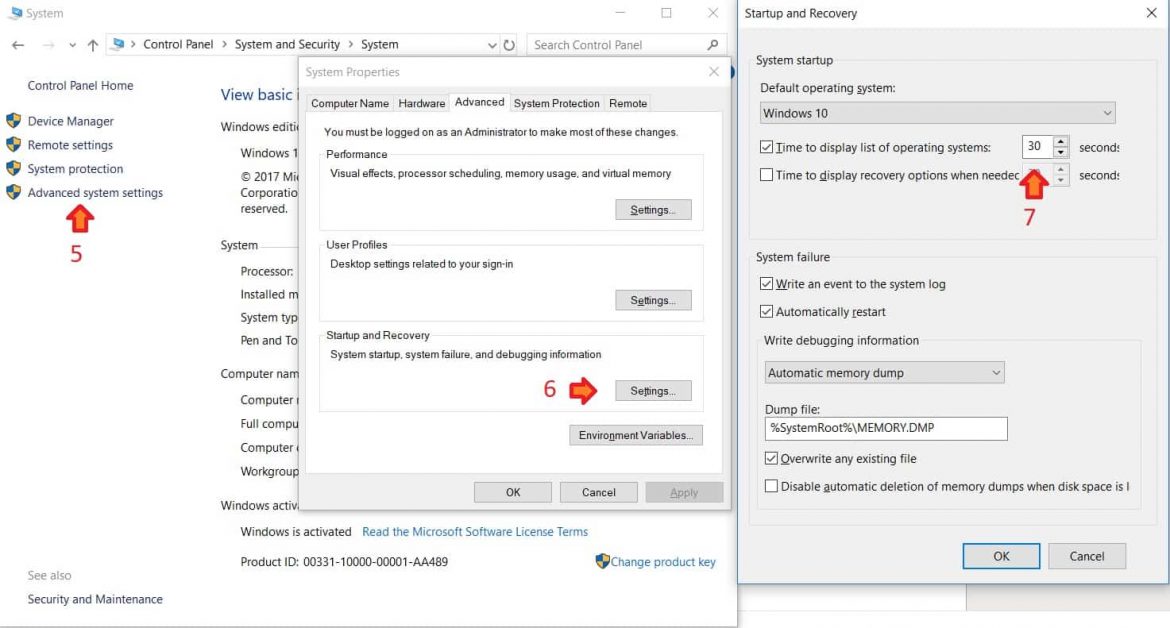Screen dimensions: 1170x628
Task: Open the Microsoft Software License Terms link
Action: tap(475, 531)
